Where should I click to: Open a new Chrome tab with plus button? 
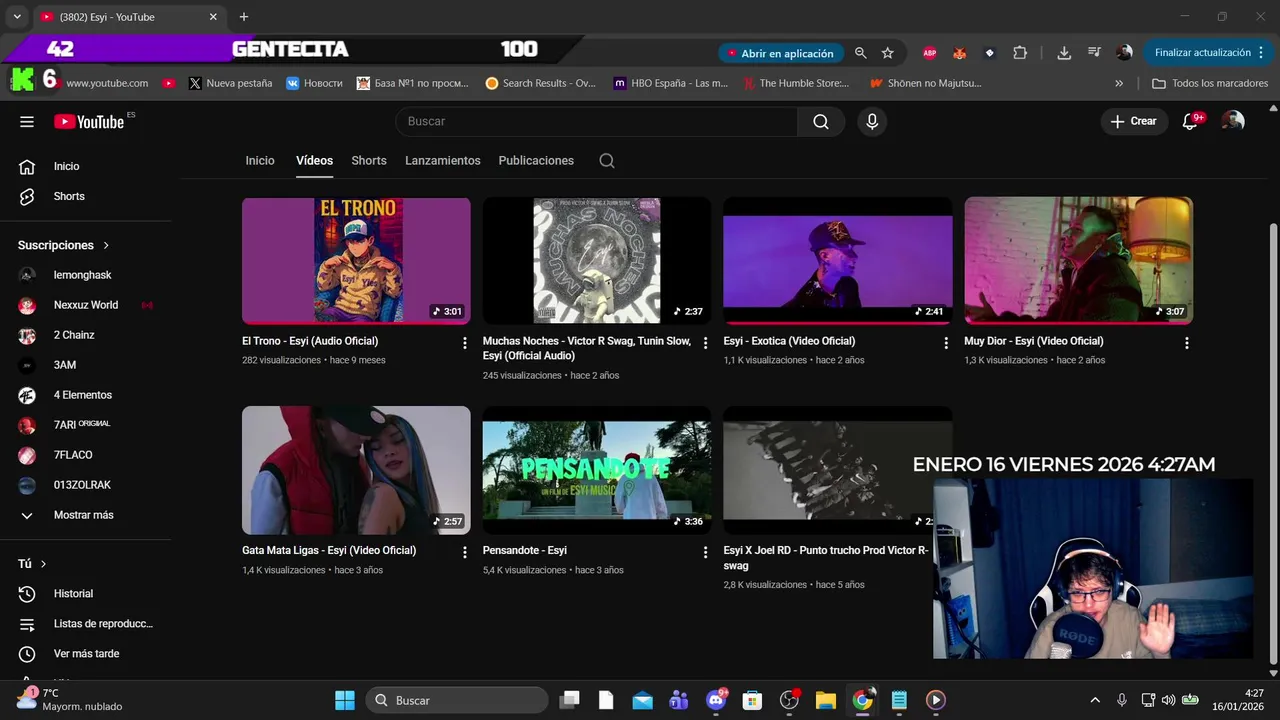(243, 17)
